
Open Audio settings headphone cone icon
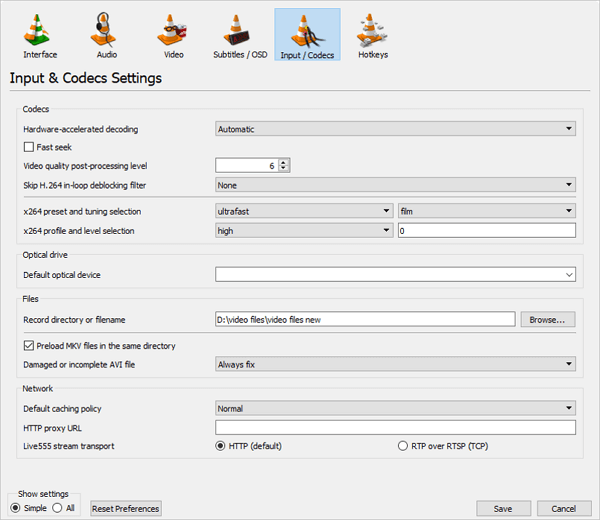(x=103, y=30)
